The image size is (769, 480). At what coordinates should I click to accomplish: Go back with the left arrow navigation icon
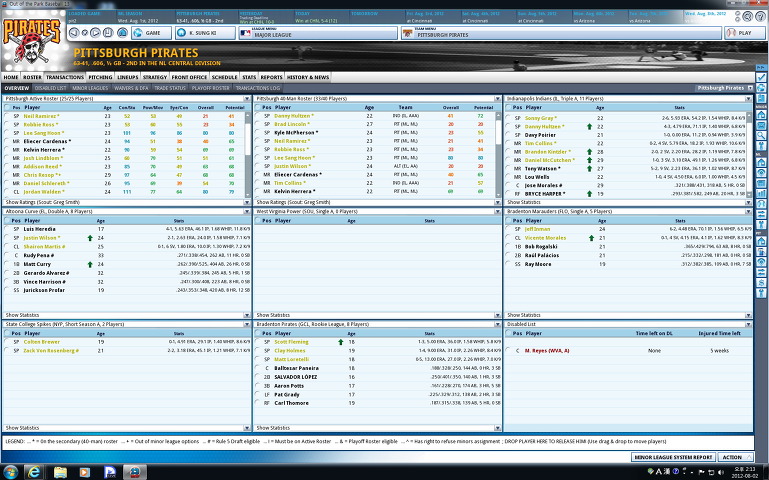coord(74,33)
